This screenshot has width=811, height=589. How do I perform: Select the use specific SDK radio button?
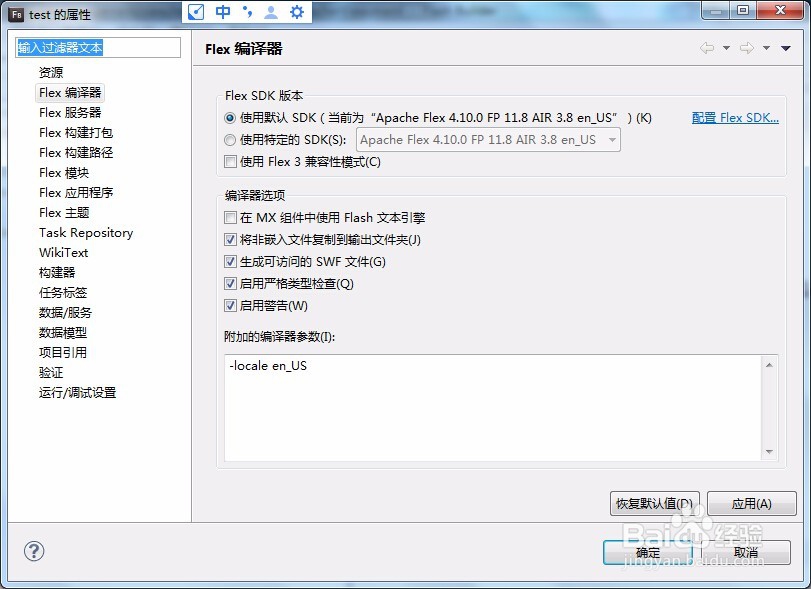tap(230, 140)
